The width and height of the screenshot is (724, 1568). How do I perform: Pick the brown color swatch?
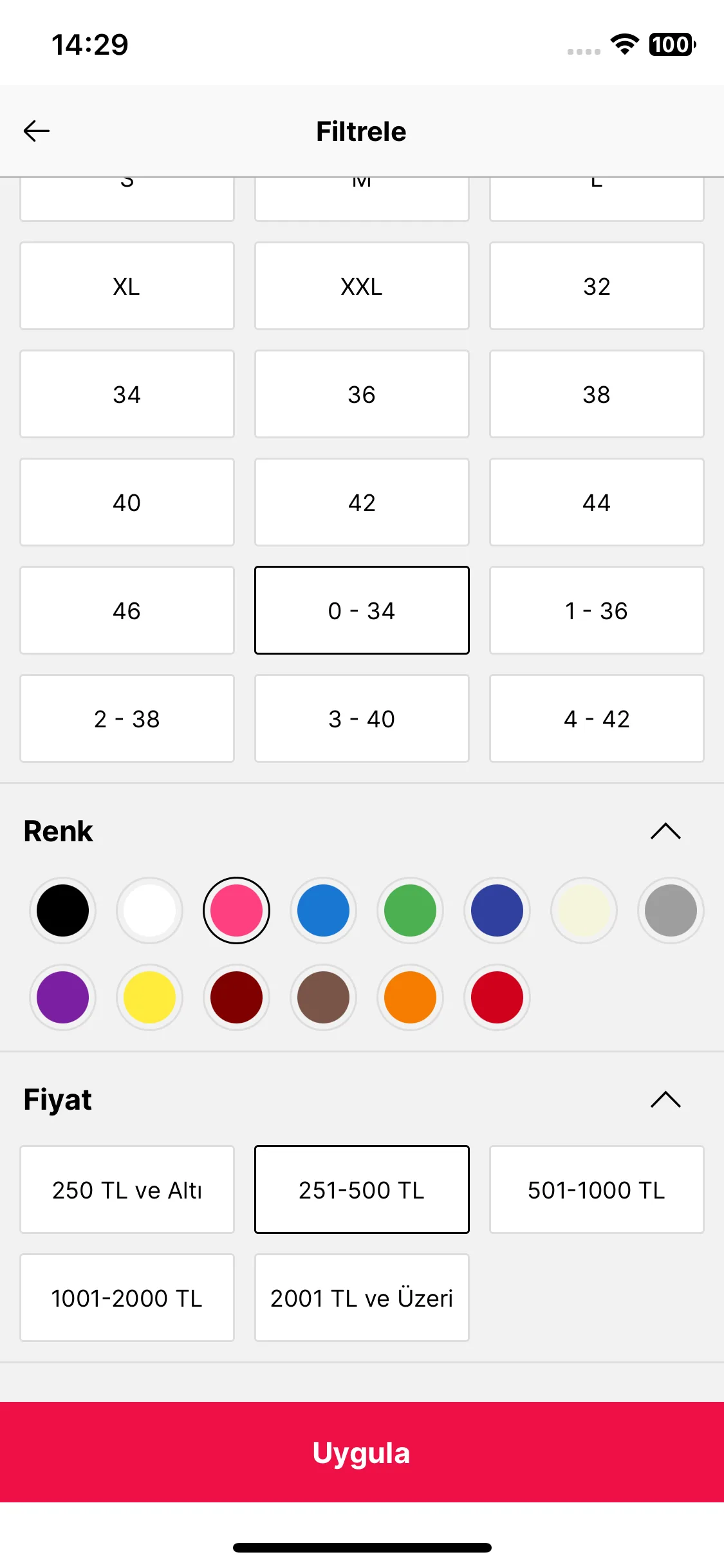pyautogui.click(x=323, y=997)
